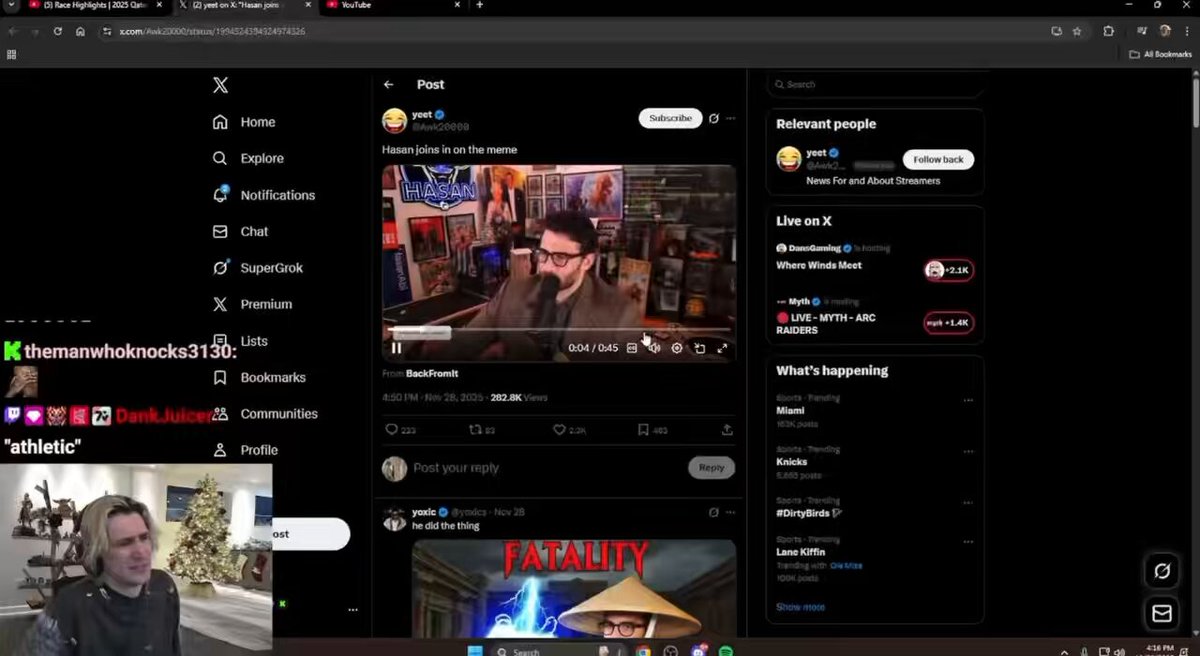Screen dimensions: 1200x656
Task: Bookmark yeet's post
Action: coord(643,430)
